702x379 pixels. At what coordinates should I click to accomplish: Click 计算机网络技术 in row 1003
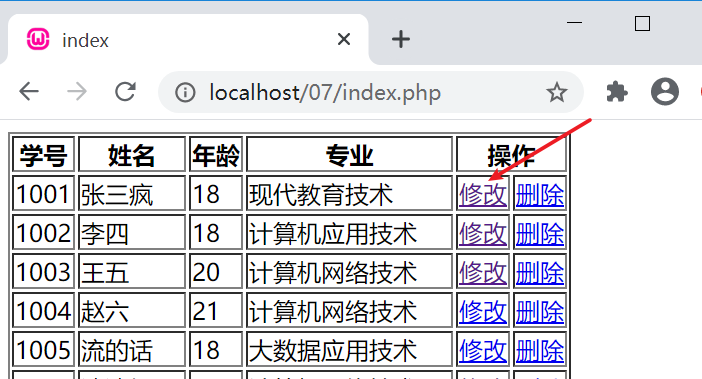pos(349,272)
